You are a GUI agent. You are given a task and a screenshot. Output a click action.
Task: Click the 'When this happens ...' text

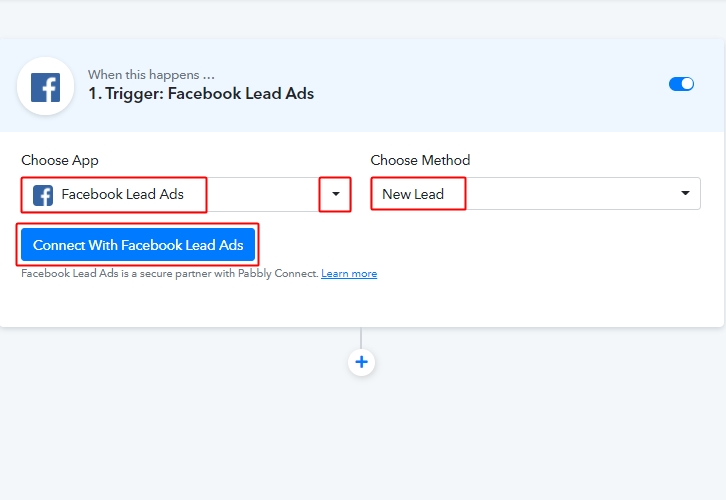coord(151,75)
